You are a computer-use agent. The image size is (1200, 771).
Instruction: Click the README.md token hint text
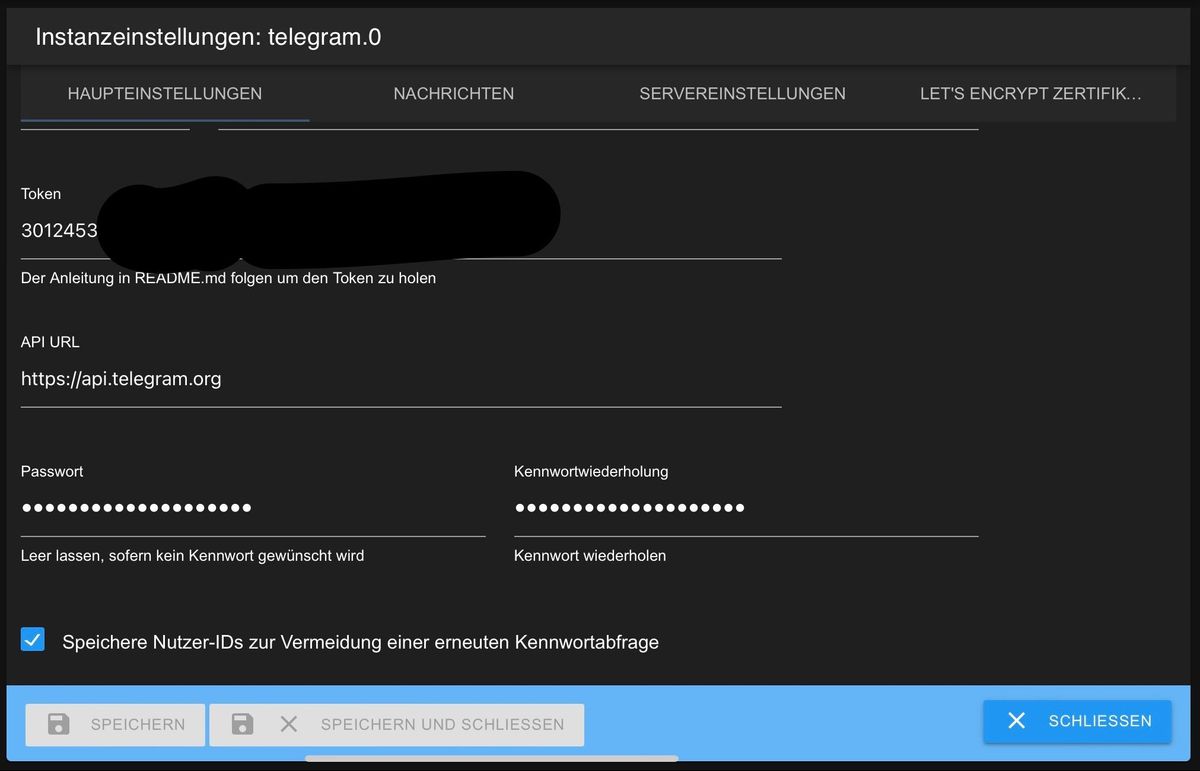[228, 278]
